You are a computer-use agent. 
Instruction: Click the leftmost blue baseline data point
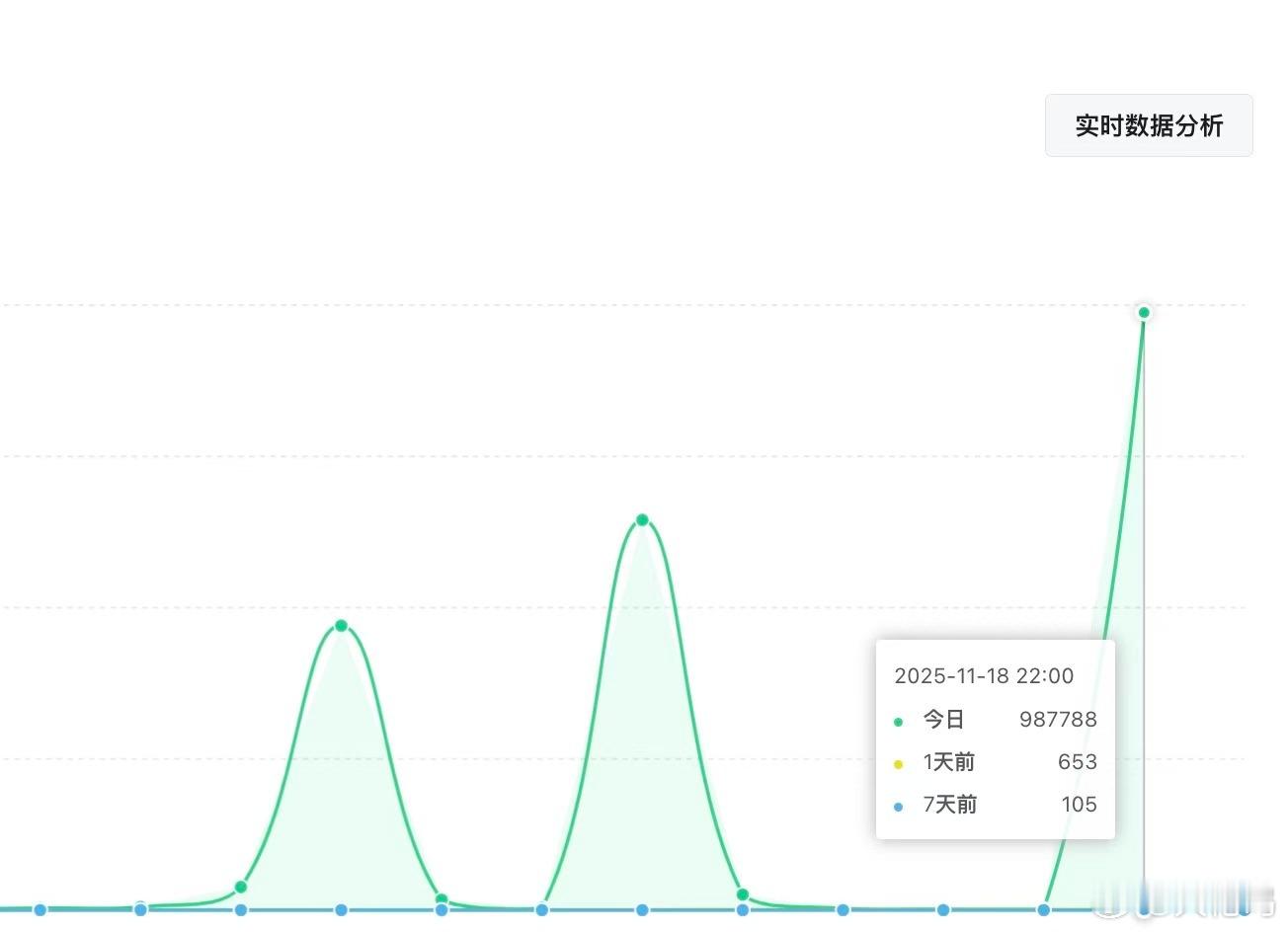click(x=40, y=909)
